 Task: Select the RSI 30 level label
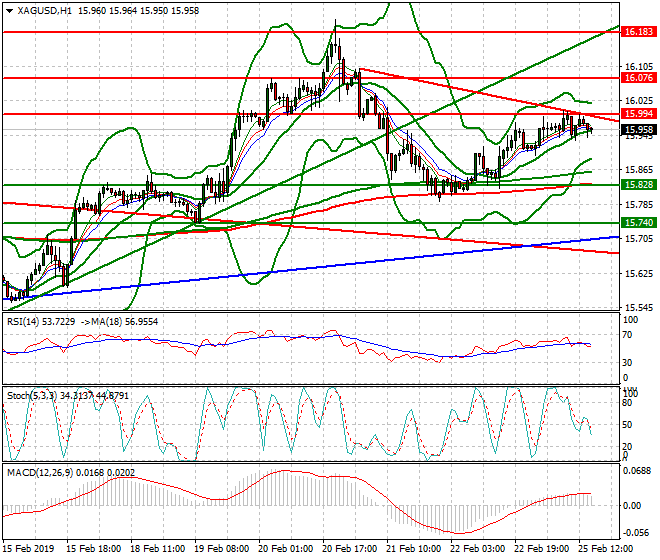point(627,363)
